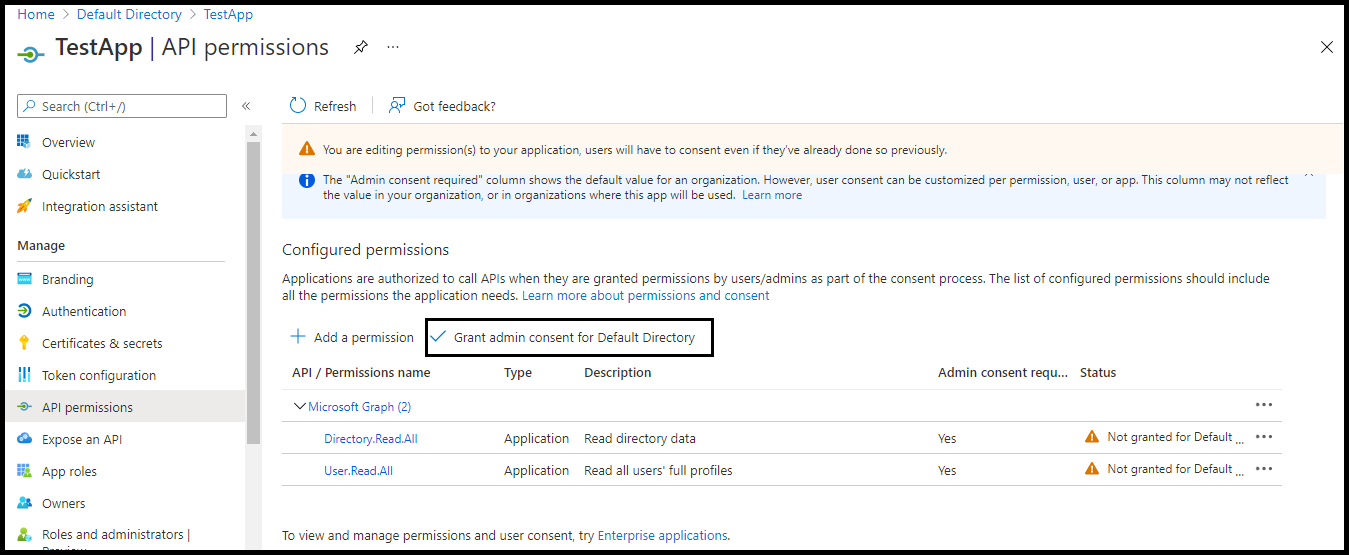Click the API / Permissions name column header
The height and width of the screenshot is (555, 1349).
361,372
